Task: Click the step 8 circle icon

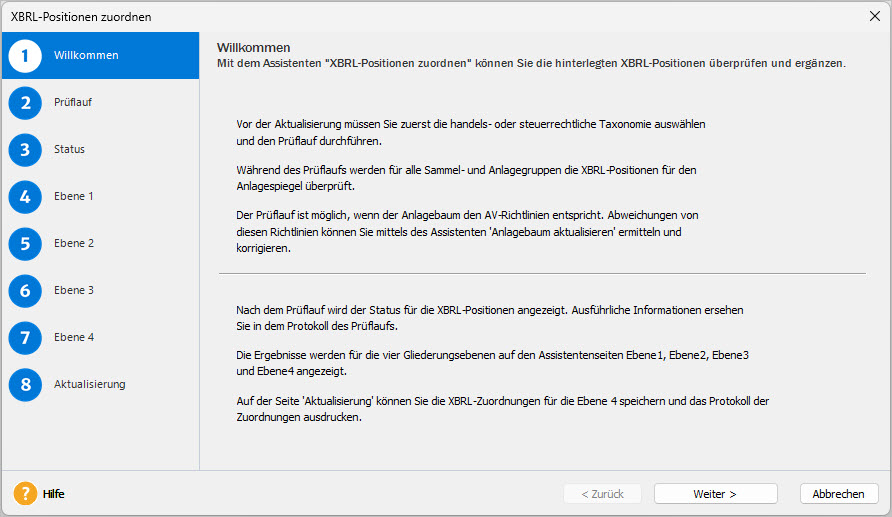Action: tap(25, 384)
